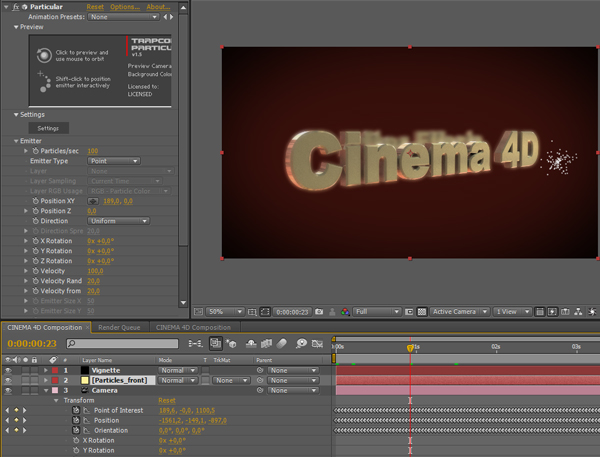Toggle pixel aspect ratio correction icon

click(540, 312)
